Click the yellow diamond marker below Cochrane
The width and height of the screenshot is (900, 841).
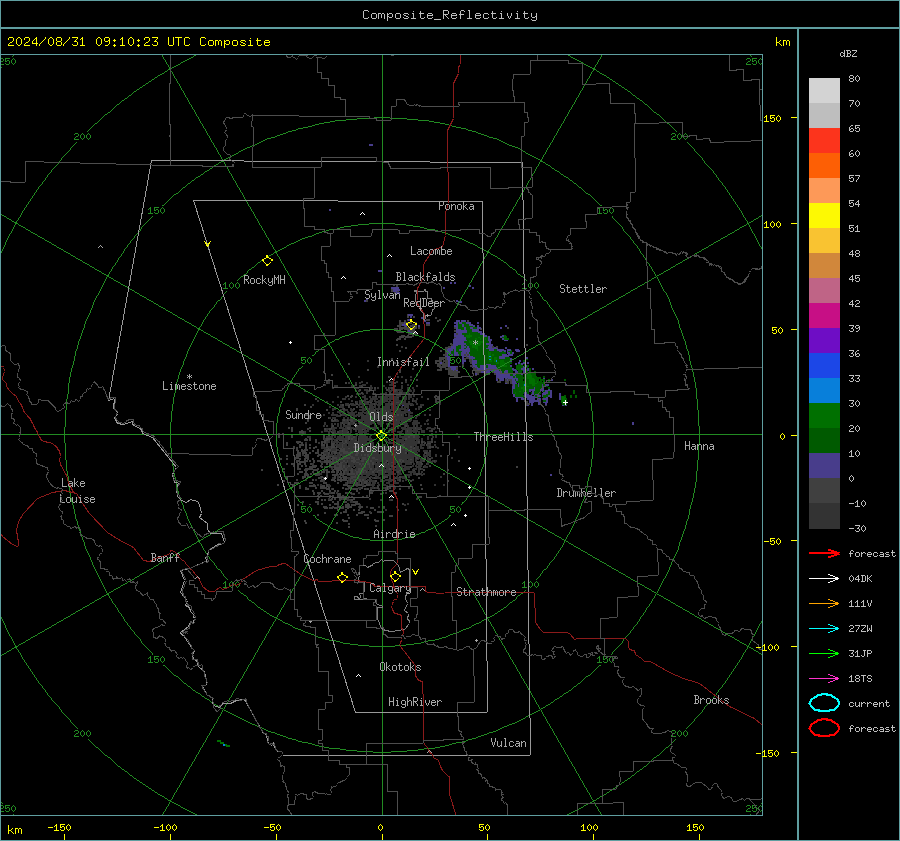[342, 577]
